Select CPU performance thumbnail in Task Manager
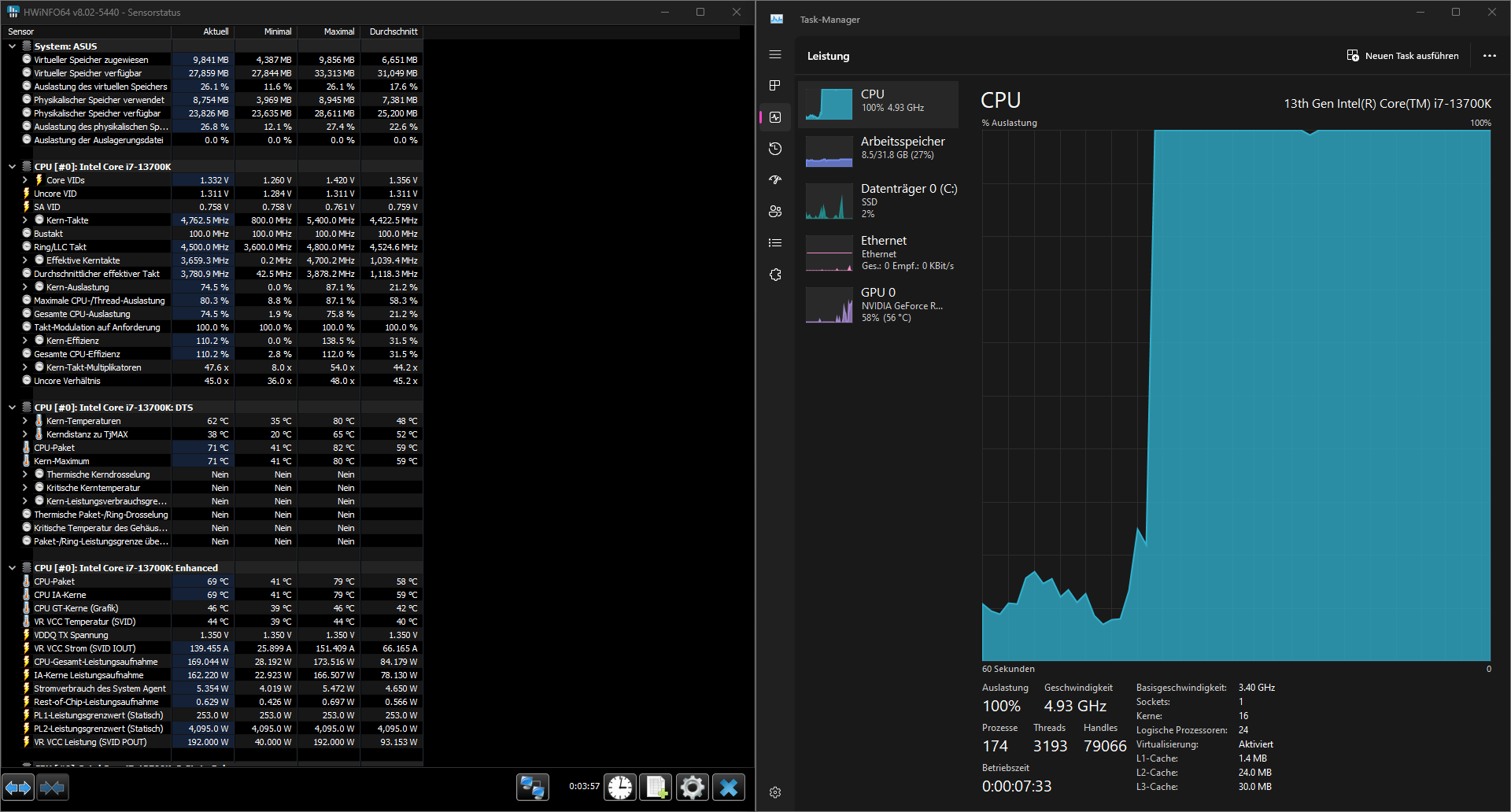1511x812 pixels. 878,104
